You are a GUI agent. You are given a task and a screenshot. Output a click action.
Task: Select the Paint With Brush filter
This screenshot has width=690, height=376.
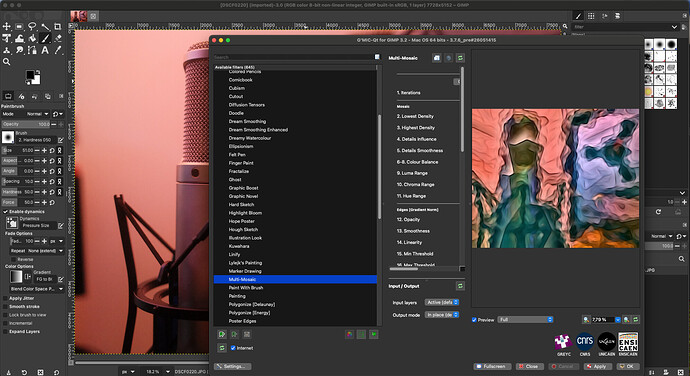(x=246, y=288)
